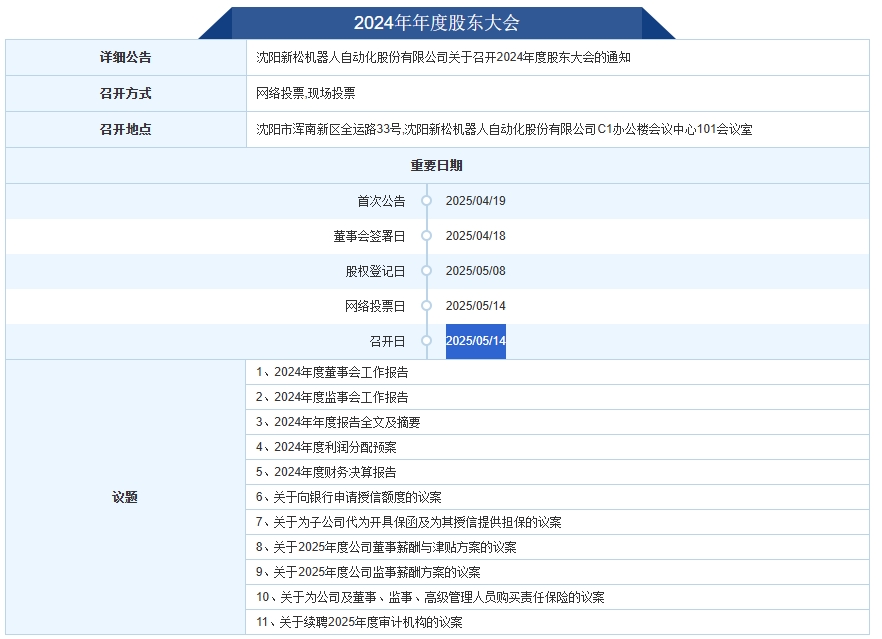
Task: Click the 网络投票日 date 2025/05/14
Action: tap(476, 305)
